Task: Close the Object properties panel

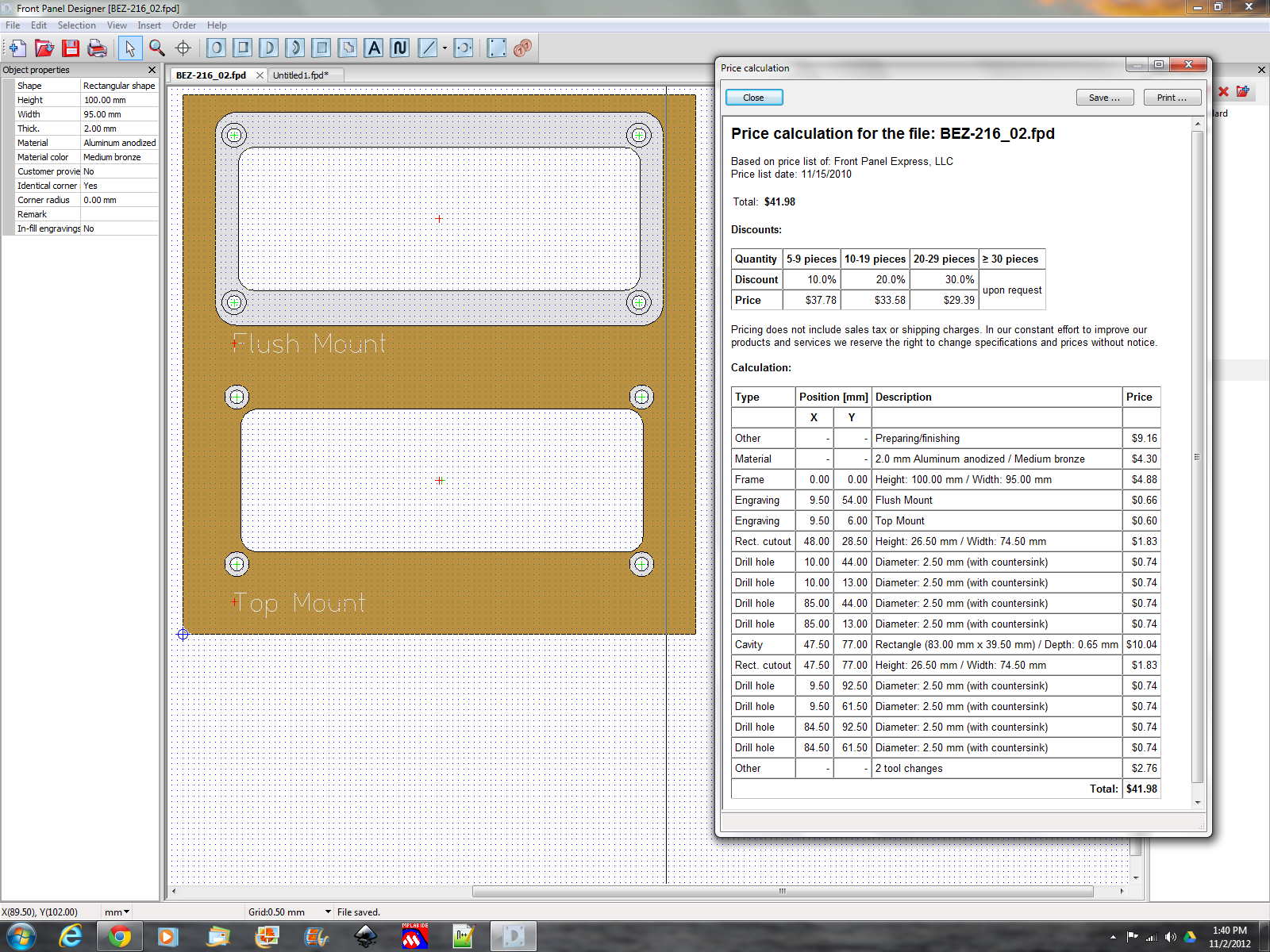Action: [152, 70]
